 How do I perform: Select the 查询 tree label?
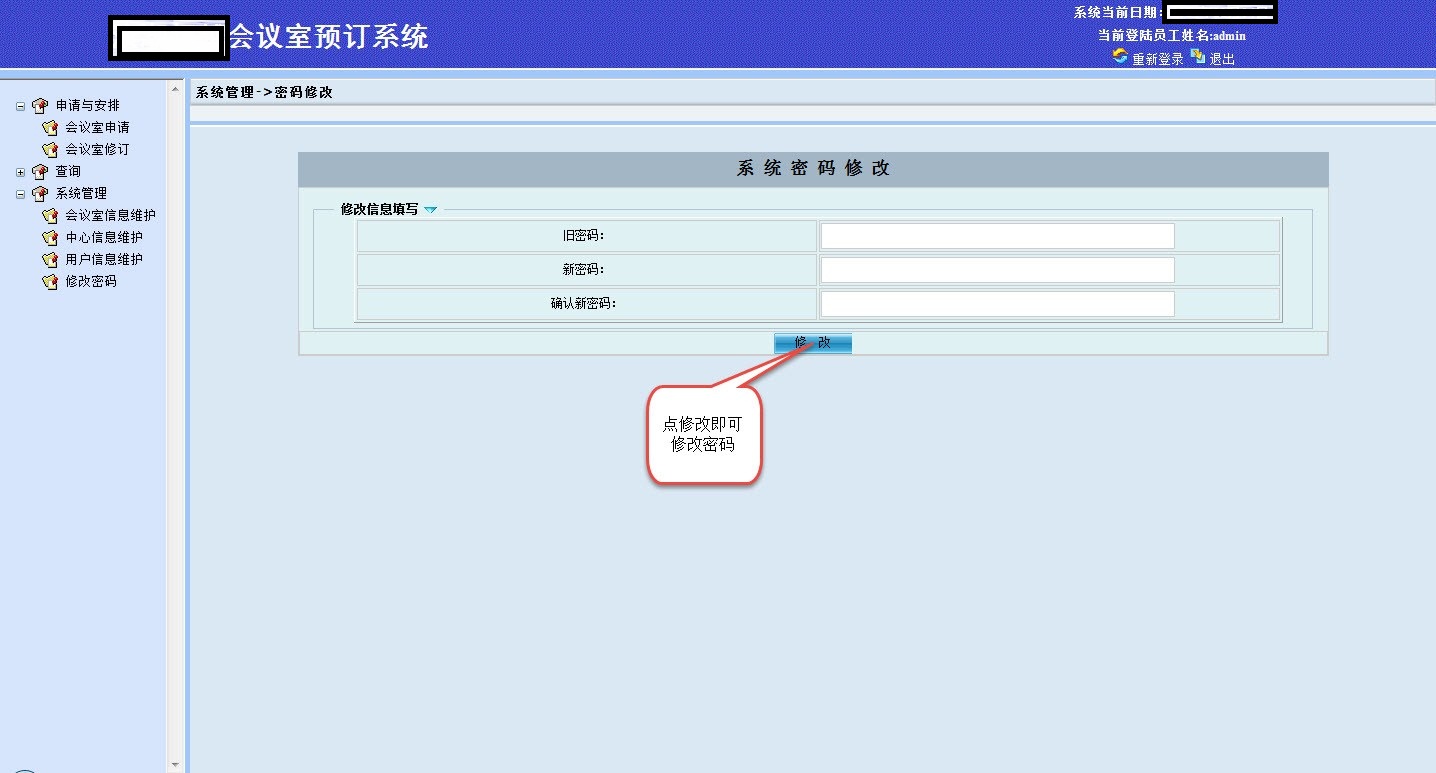[x=68, y=171]
